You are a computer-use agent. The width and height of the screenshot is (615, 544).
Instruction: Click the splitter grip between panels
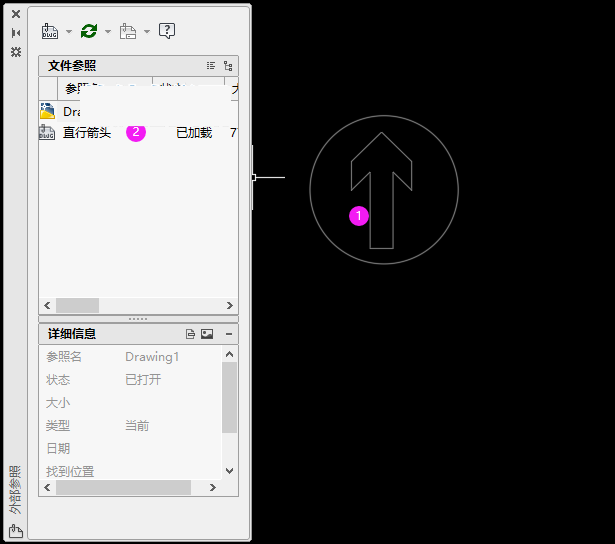pos(138,319)
